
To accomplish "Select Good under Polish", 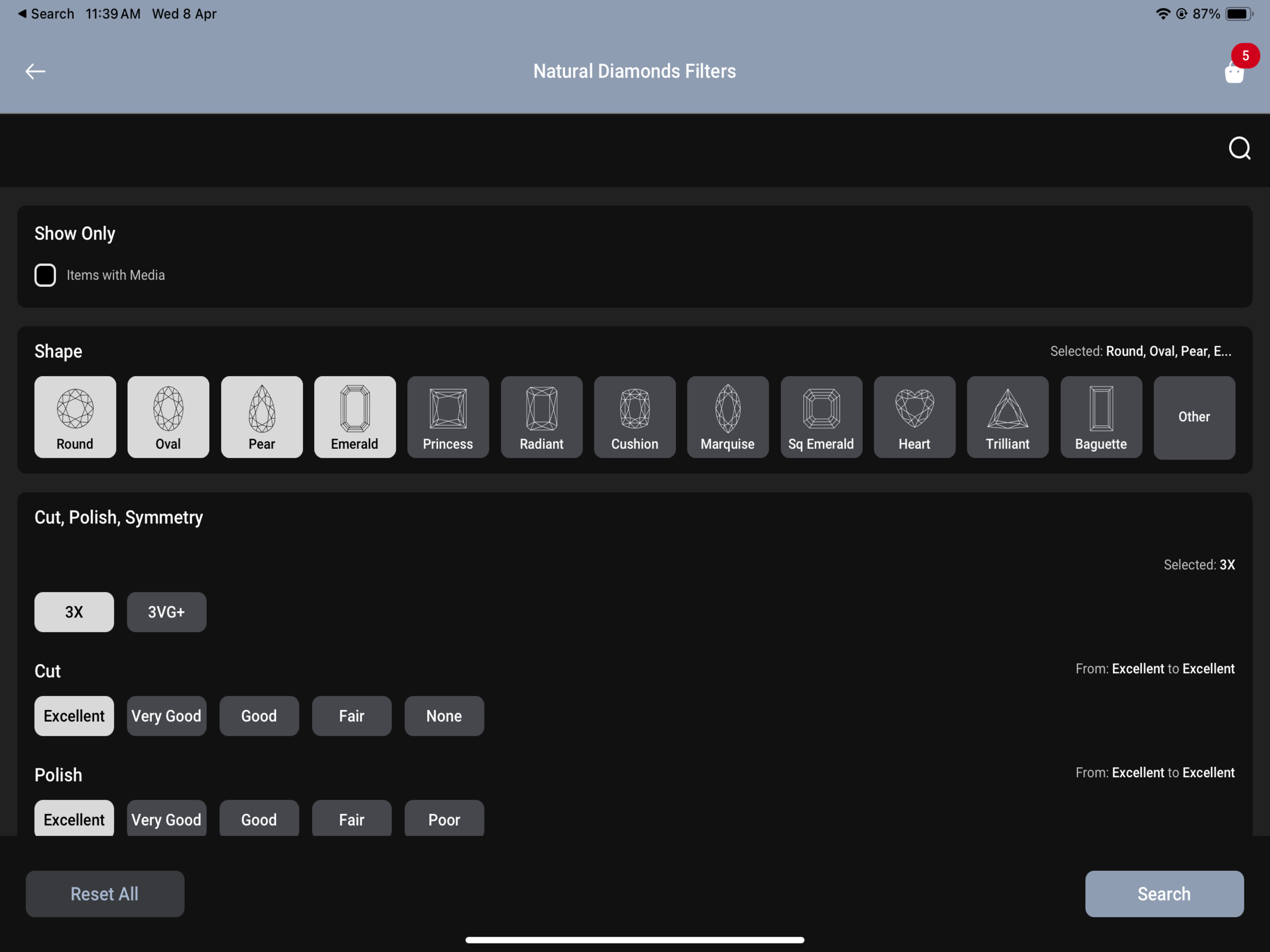I will pyautogui.click(x=259, y=818).
